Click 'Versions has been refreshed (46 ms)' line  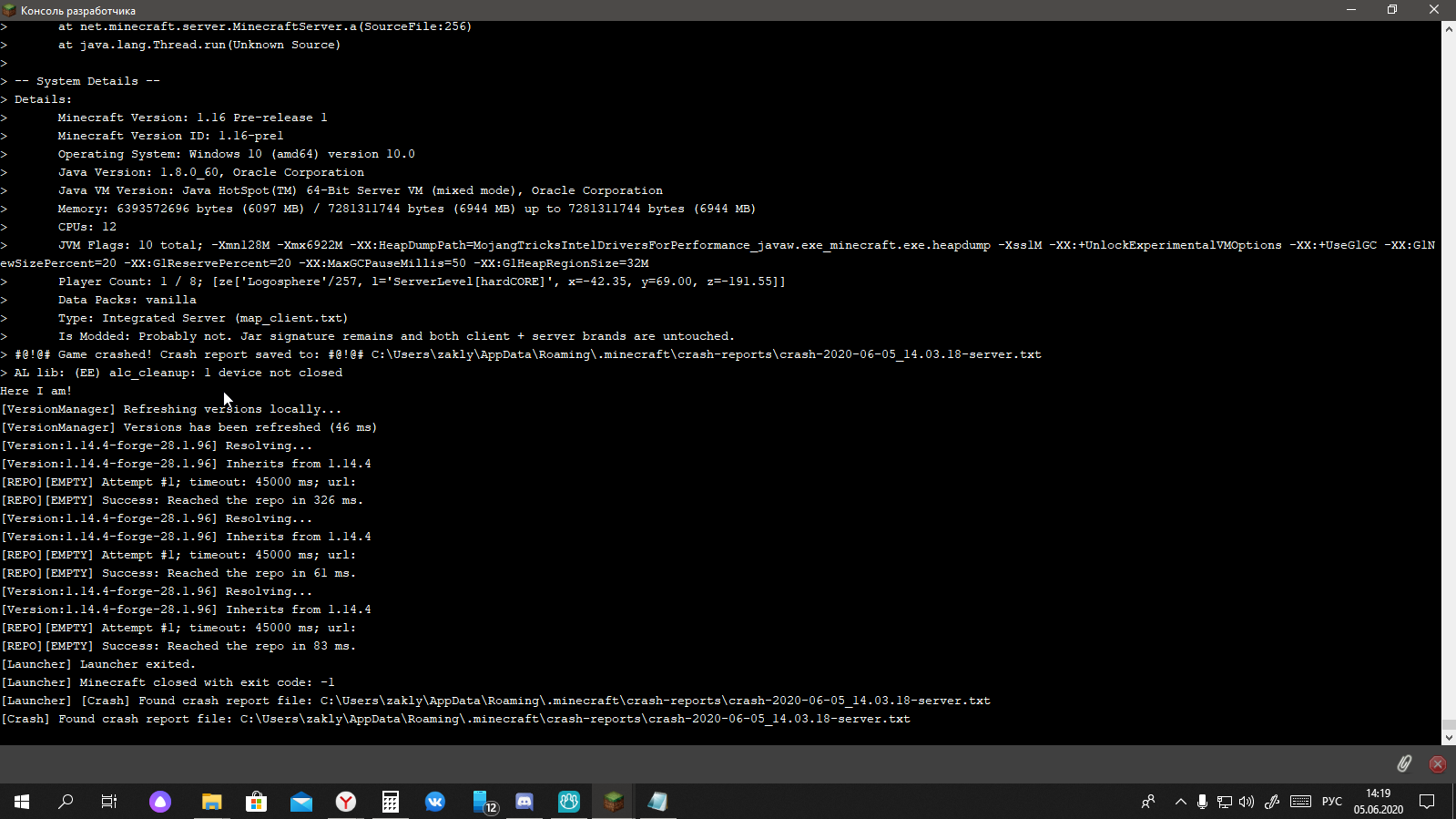(188, 427)
